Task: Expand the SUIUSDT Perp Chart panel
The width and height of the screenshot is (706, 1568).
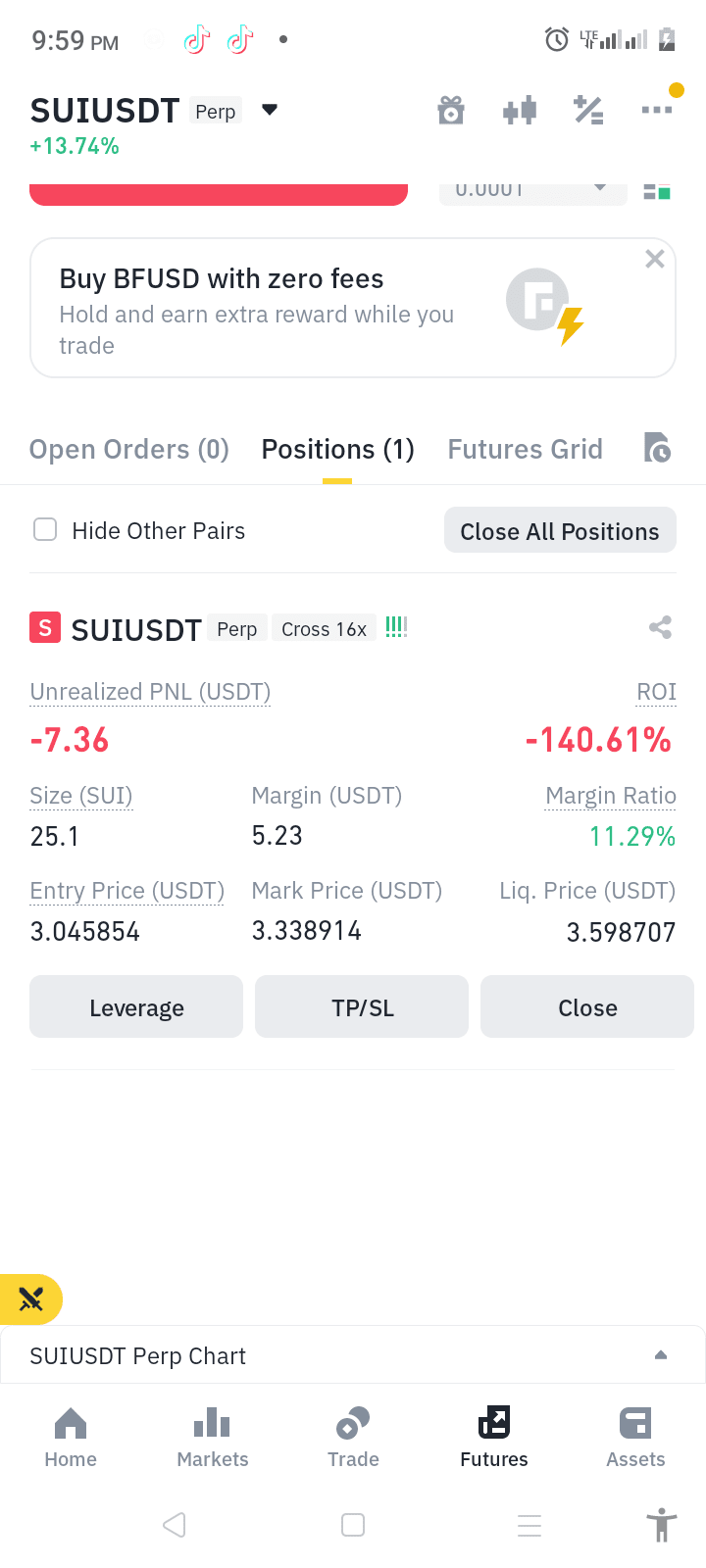Action: click(x=353, y=1355)
